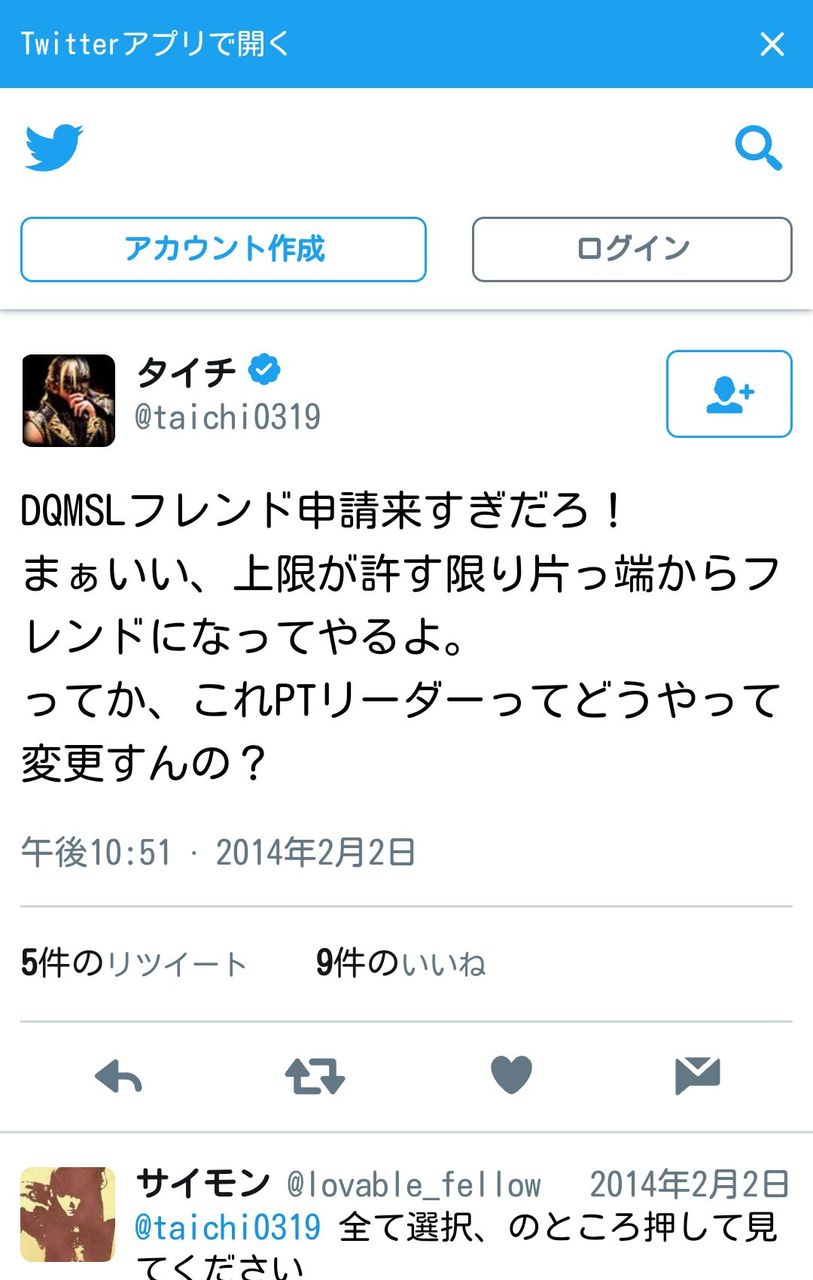View 5件のリツイート list
813x1280 pixels.
coord(134,964)
